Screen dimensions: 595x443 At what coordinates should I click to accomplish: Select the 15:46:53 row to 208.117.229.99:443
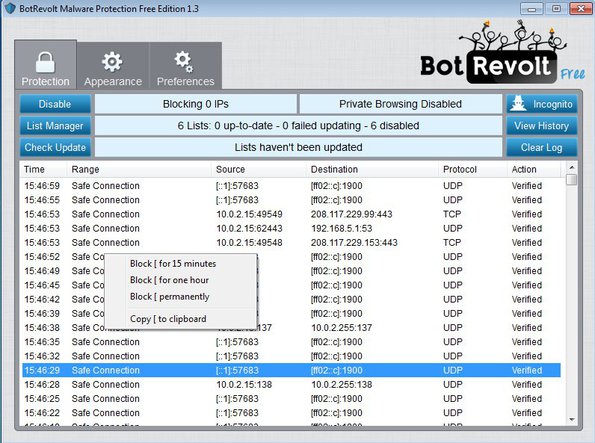coord(291,214)
